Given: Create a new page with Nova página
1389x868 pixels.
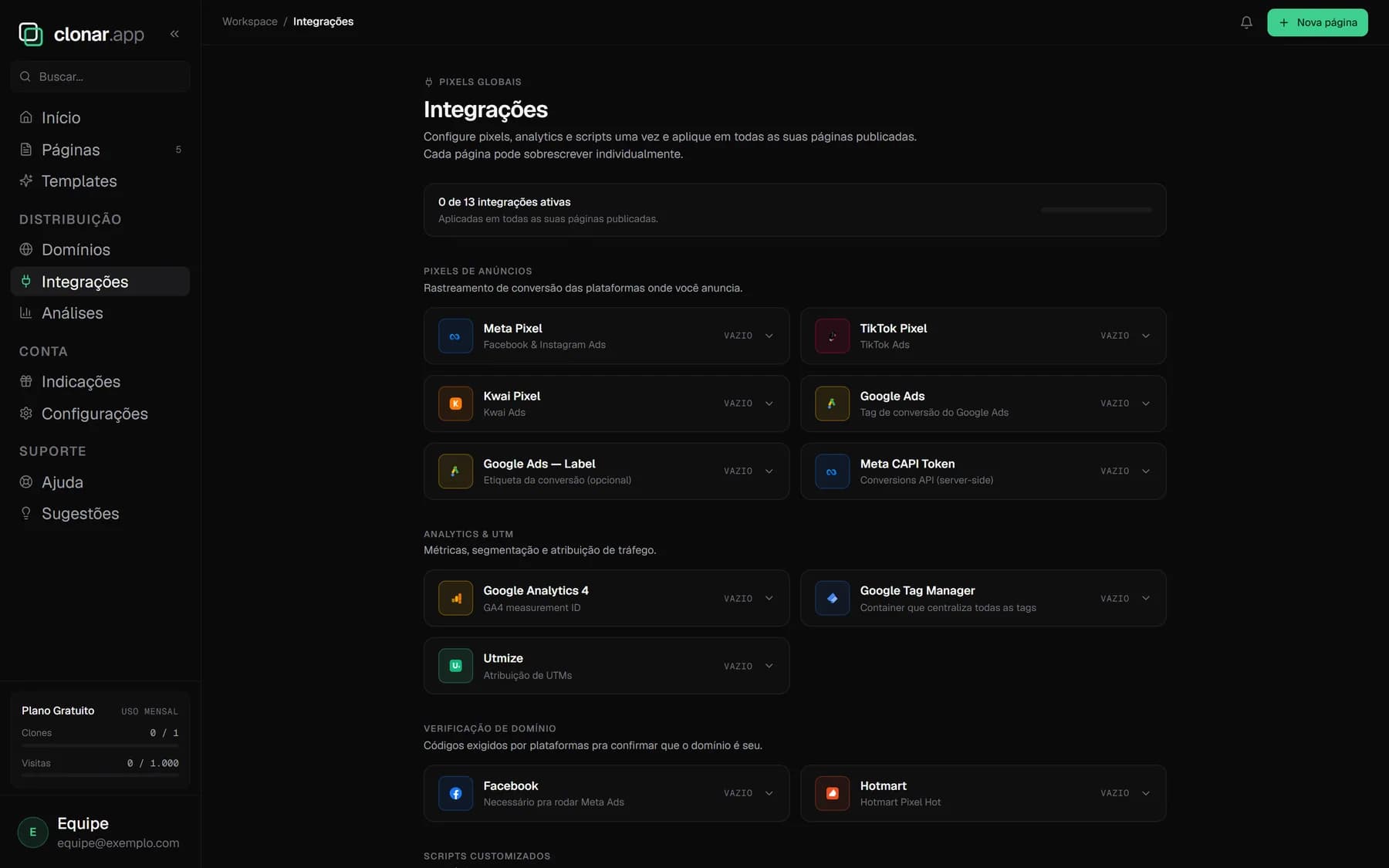Looking at the screenshot, I should click(1317, 22).
